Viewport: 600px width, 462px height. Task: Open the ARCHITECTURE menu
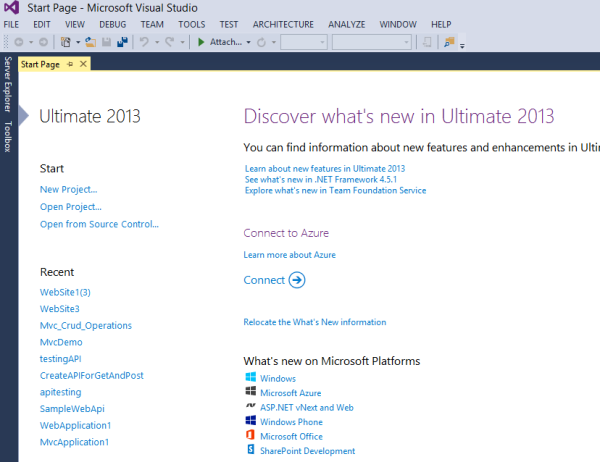coord(283,24)
